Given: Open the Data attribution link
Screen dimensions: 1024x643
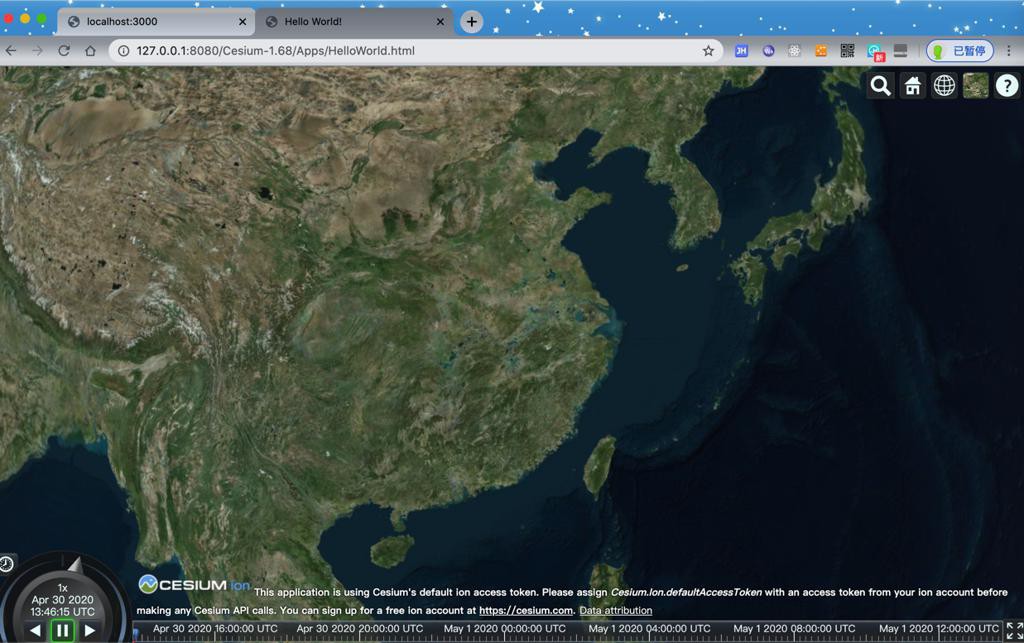Looking at the screenshot, I should point(615,610).
